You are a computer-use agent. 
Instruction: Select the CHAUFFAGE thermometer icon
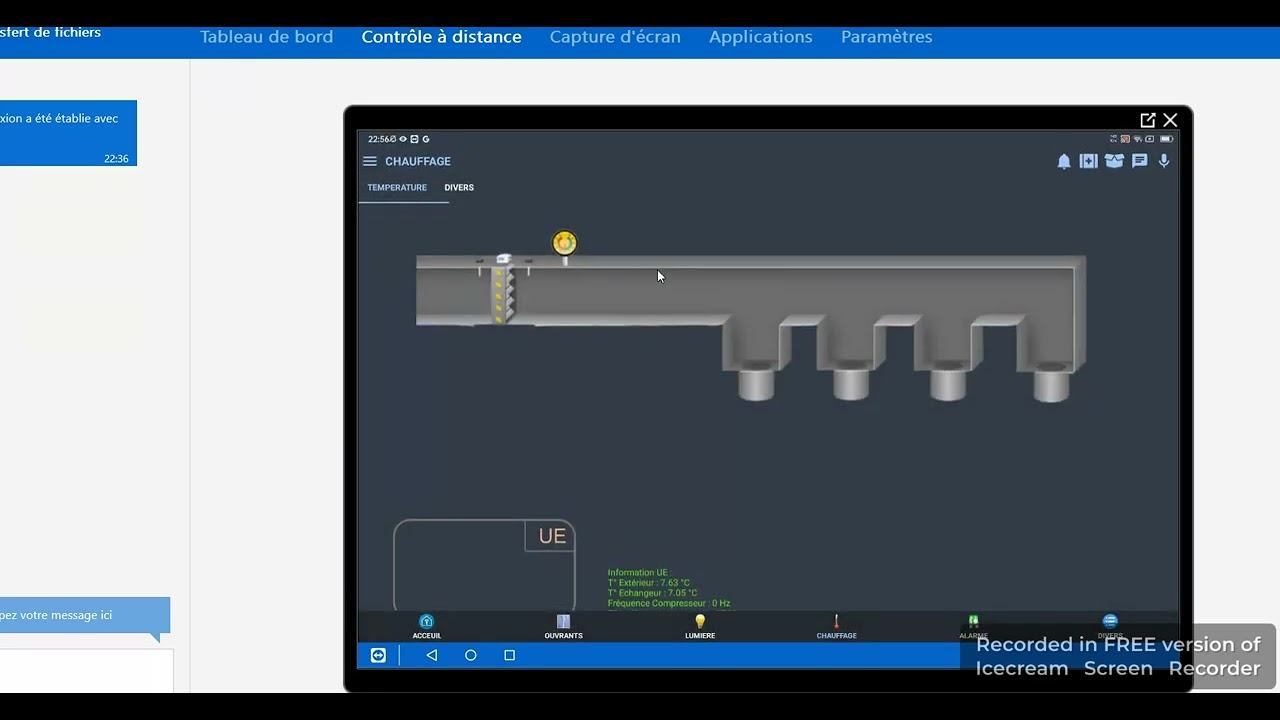click(836, 626)
